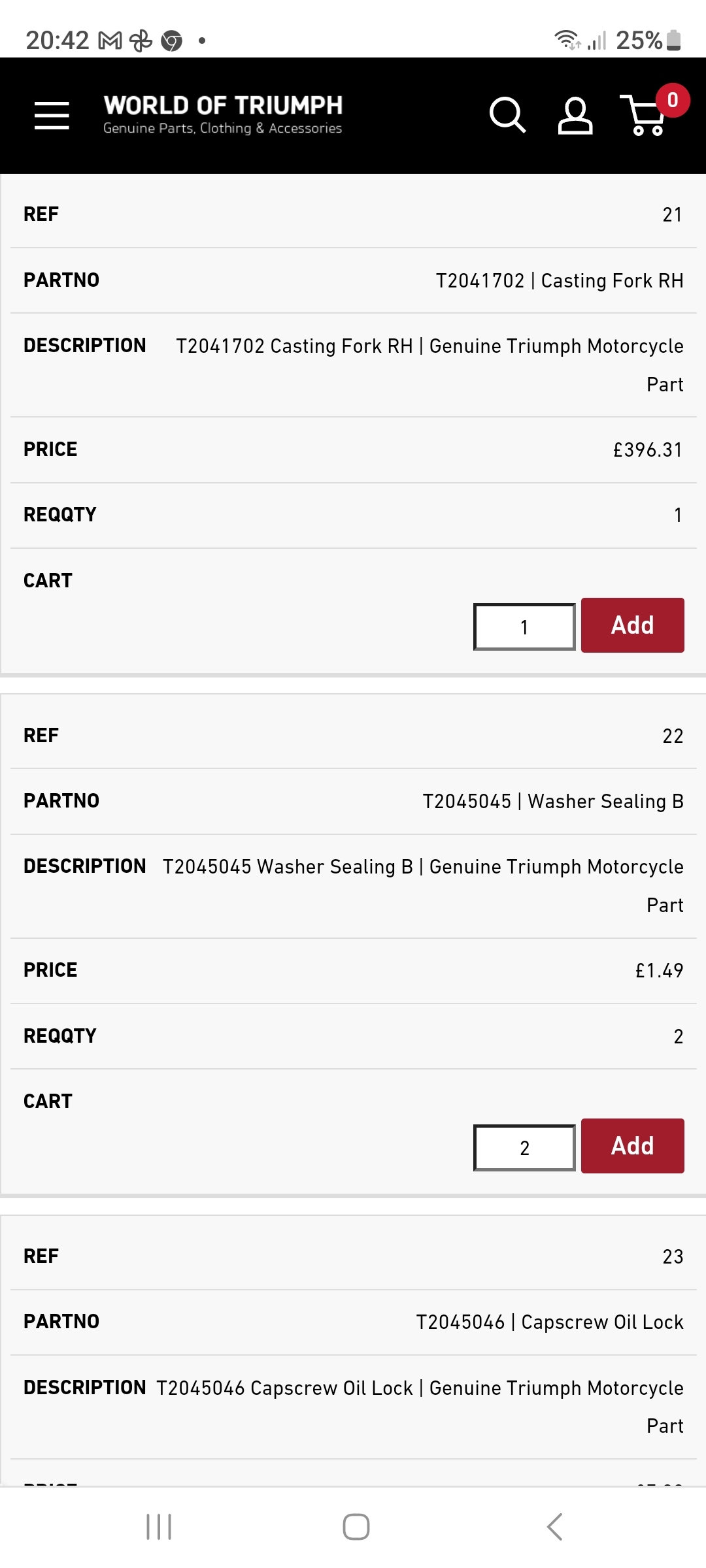Open T2041702 Casting Fork RH part link
The height and width of the screenshot is (1568, 706).
coord(559,281)
